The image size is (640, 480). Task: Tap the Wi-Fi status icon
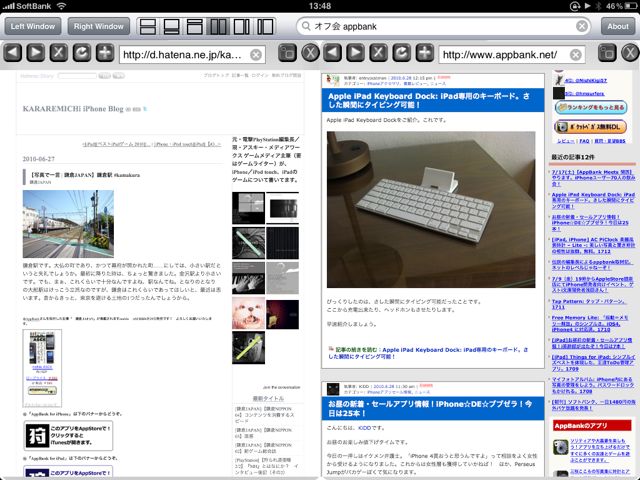61,6
